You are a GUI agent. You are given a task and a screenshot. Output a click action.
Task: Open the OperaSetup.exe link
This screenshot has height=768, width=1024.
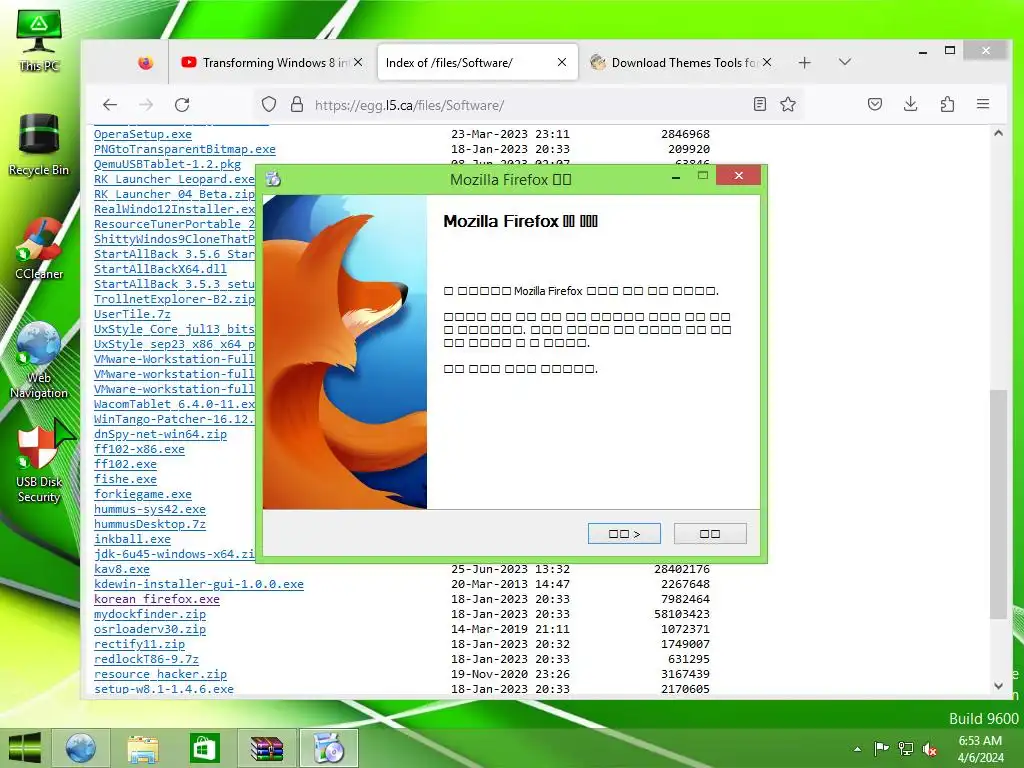[142, 134]
